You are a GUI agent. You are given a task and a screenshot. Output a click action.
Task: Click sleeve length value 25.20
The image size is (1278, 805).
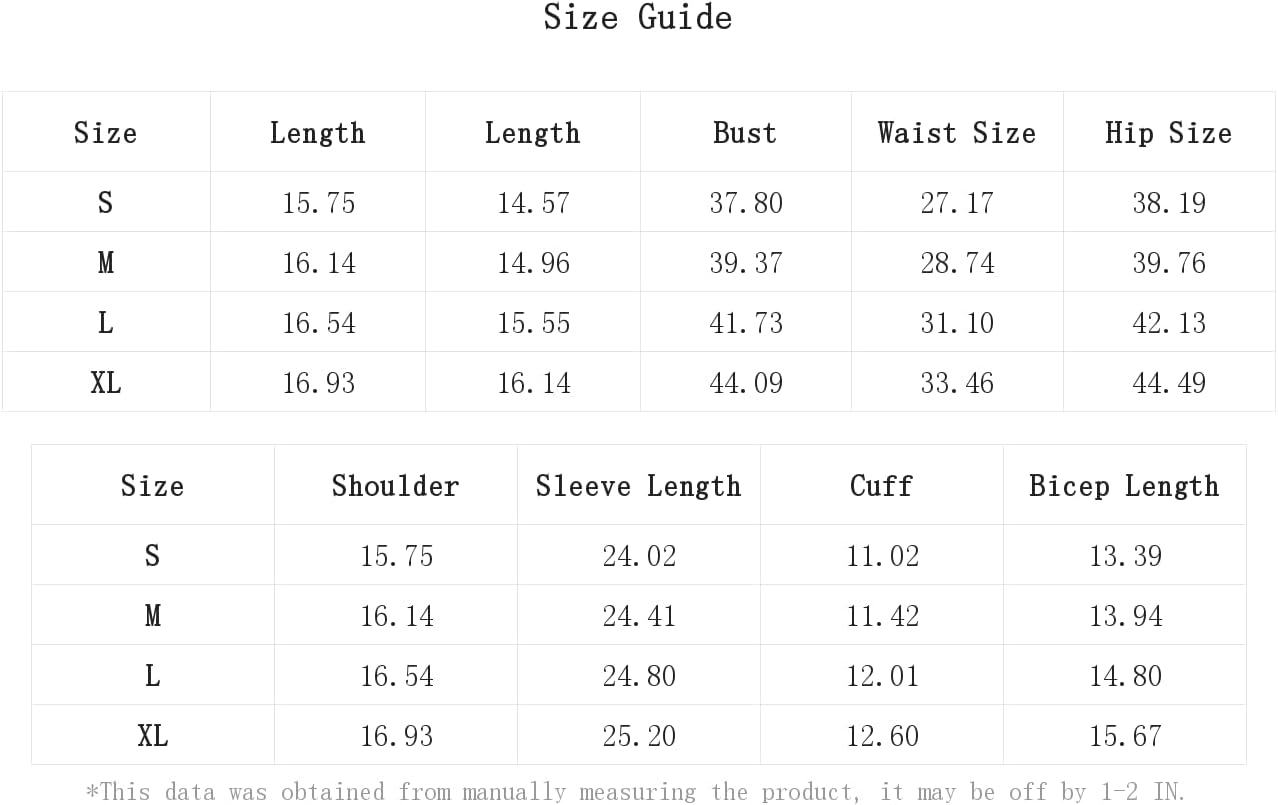(x=639, y=736)
